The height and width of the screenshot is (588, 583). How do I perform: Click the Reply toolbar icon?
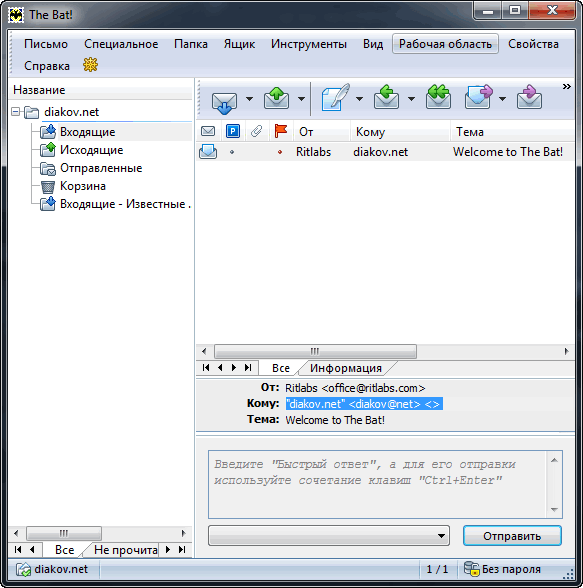pos(387,97)
